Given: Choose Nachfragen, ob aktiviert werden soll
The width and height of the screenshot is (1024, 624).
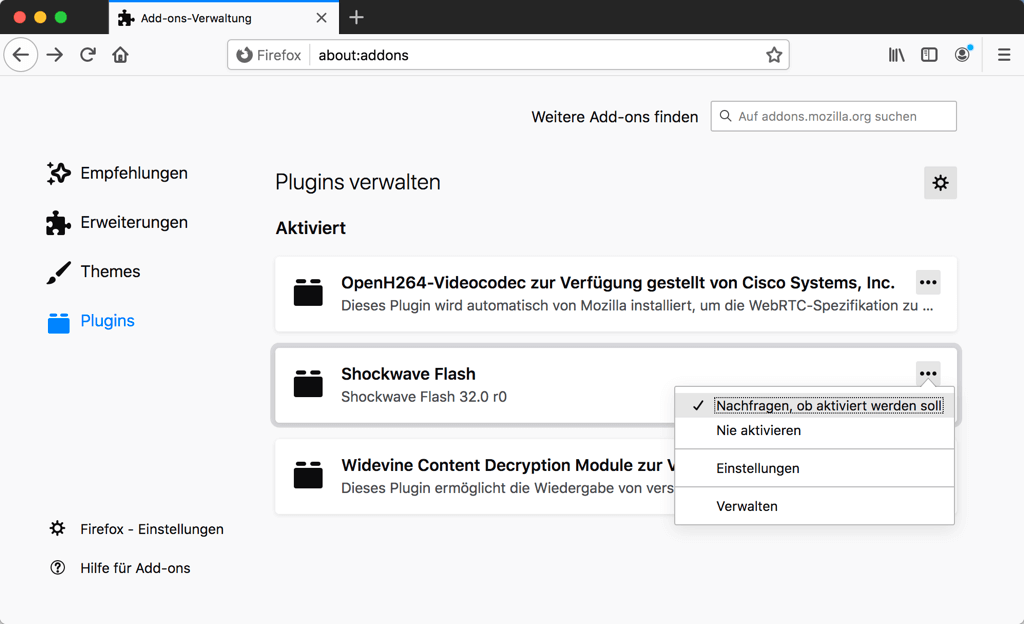Looking at the screenshot, I should [x=814, y=405].
